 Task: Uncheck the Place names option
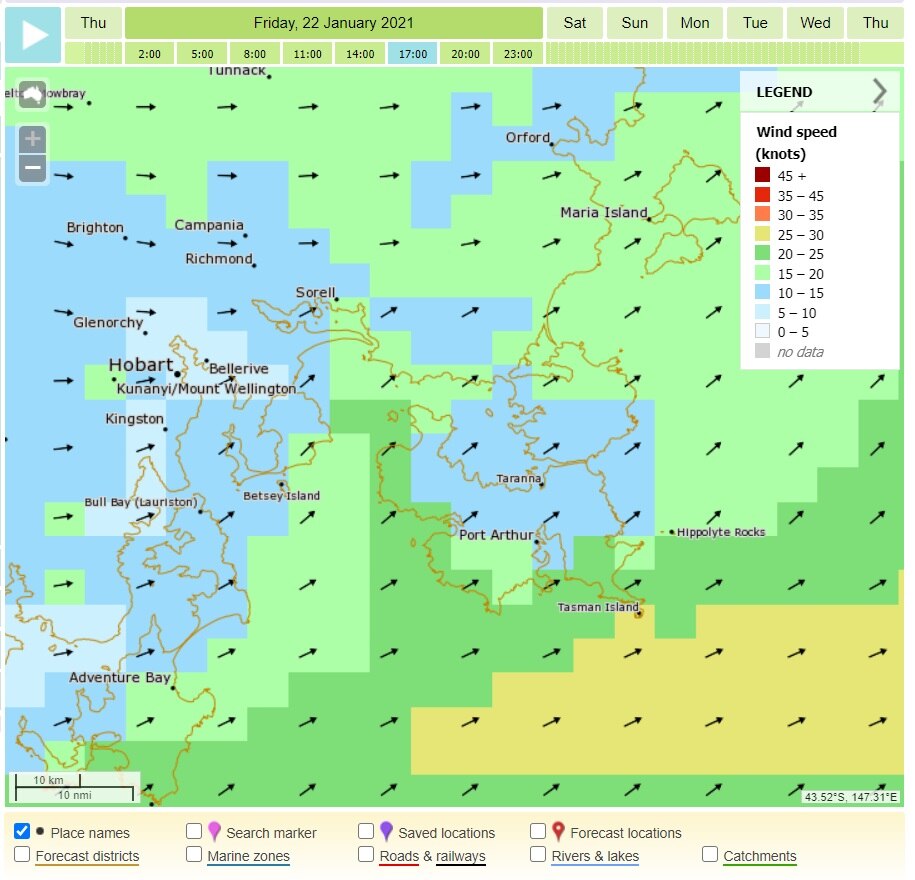coord(23,830)
